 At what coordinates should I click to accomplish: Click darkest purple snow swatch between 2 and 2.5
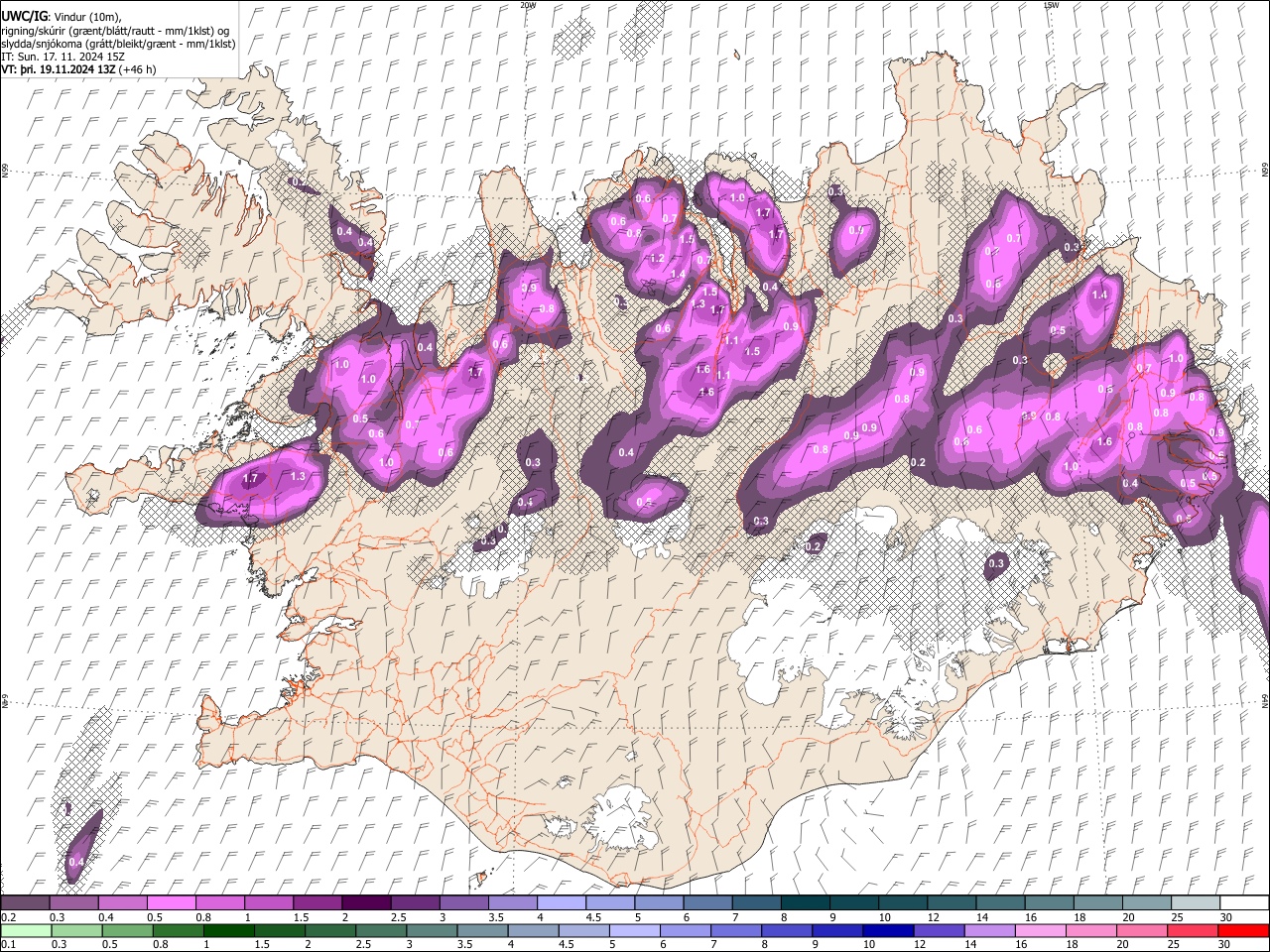pyautogui.click(x=366, y=903)
